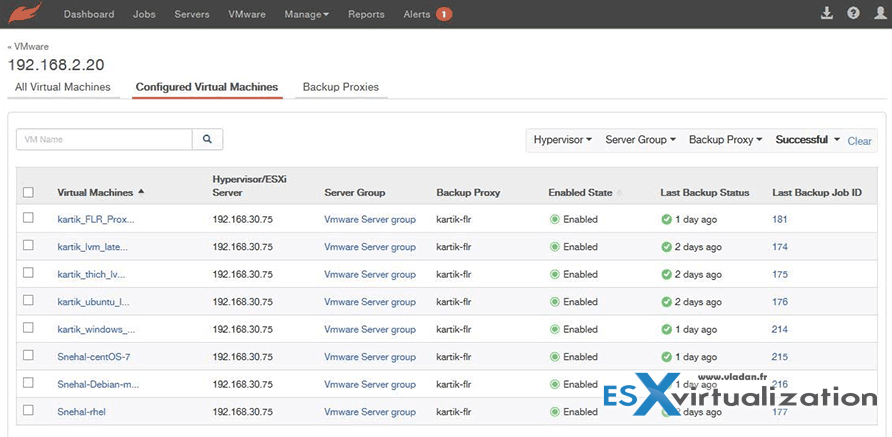Clear the applied filters
This screenshot has height=437, width=892.
click(x=859, y=141)
